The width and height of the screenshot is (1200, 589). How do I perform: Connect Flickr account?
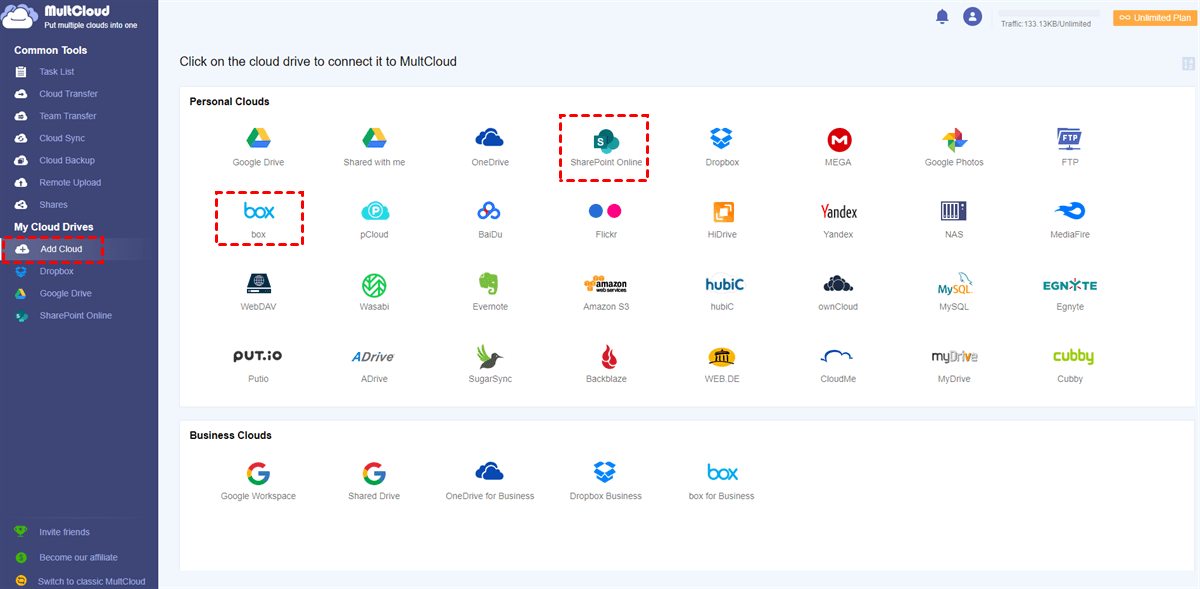pyautogui.click(x=606, y=219)
